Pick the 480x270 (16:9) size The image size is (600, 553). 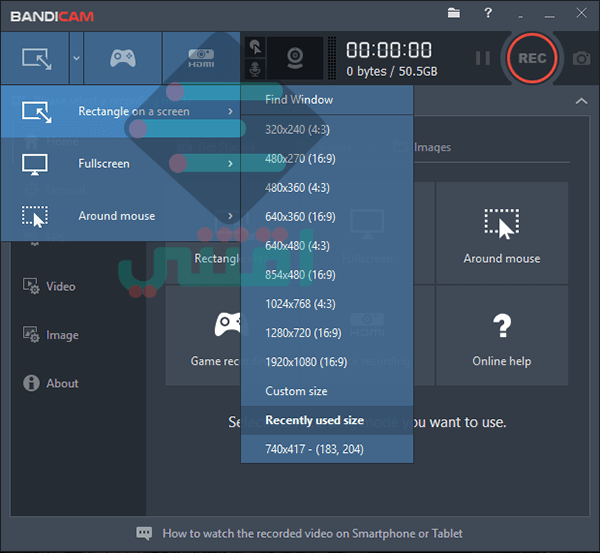point(327,159)
